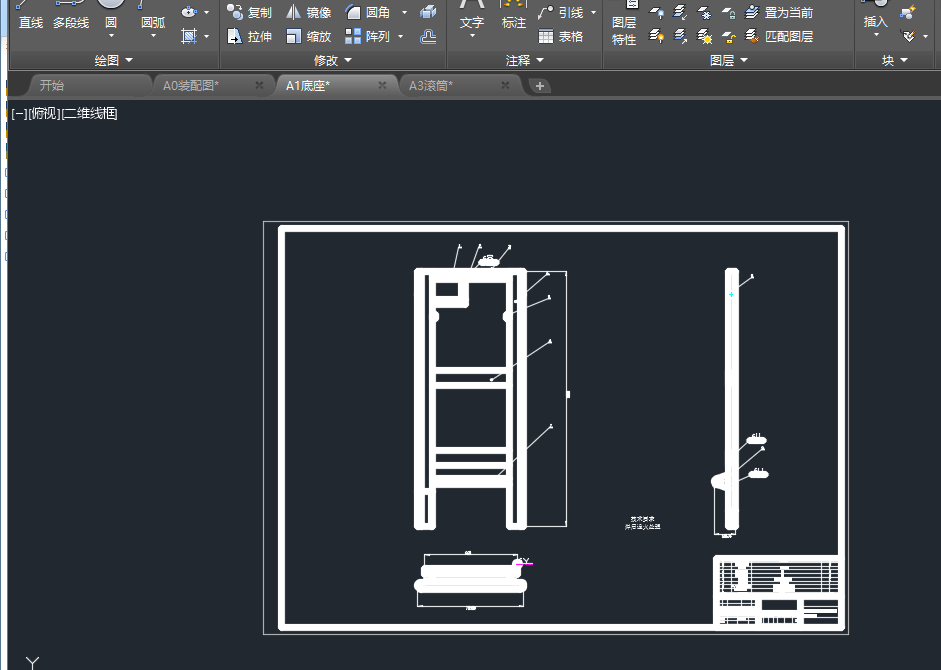The image size is (941, 670).
Task: Click the layer Unlock open-padlock icon
Action: 729,37
